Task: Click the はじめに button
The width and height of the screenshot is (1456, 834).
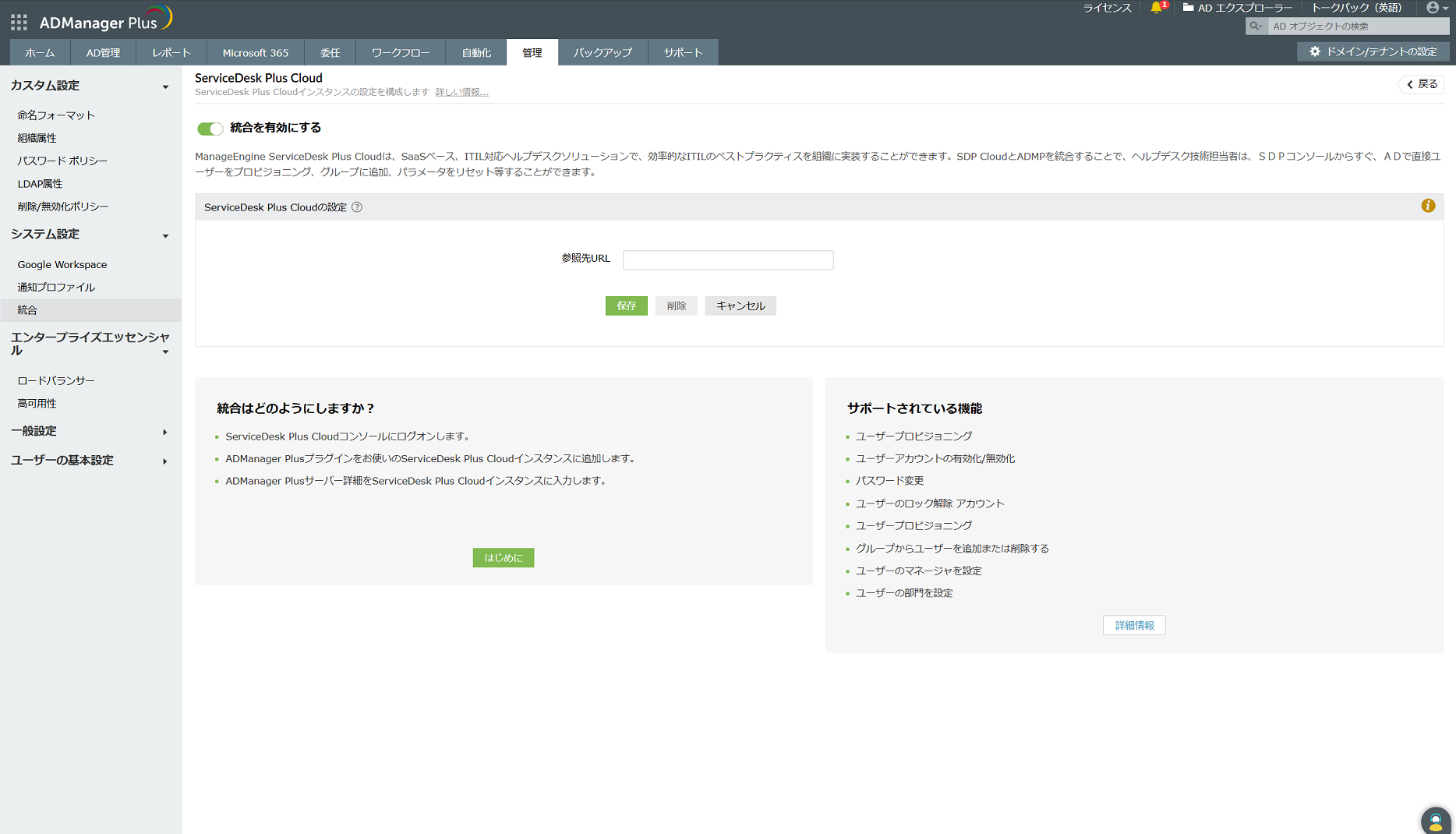Action: (x=504, y=558)
